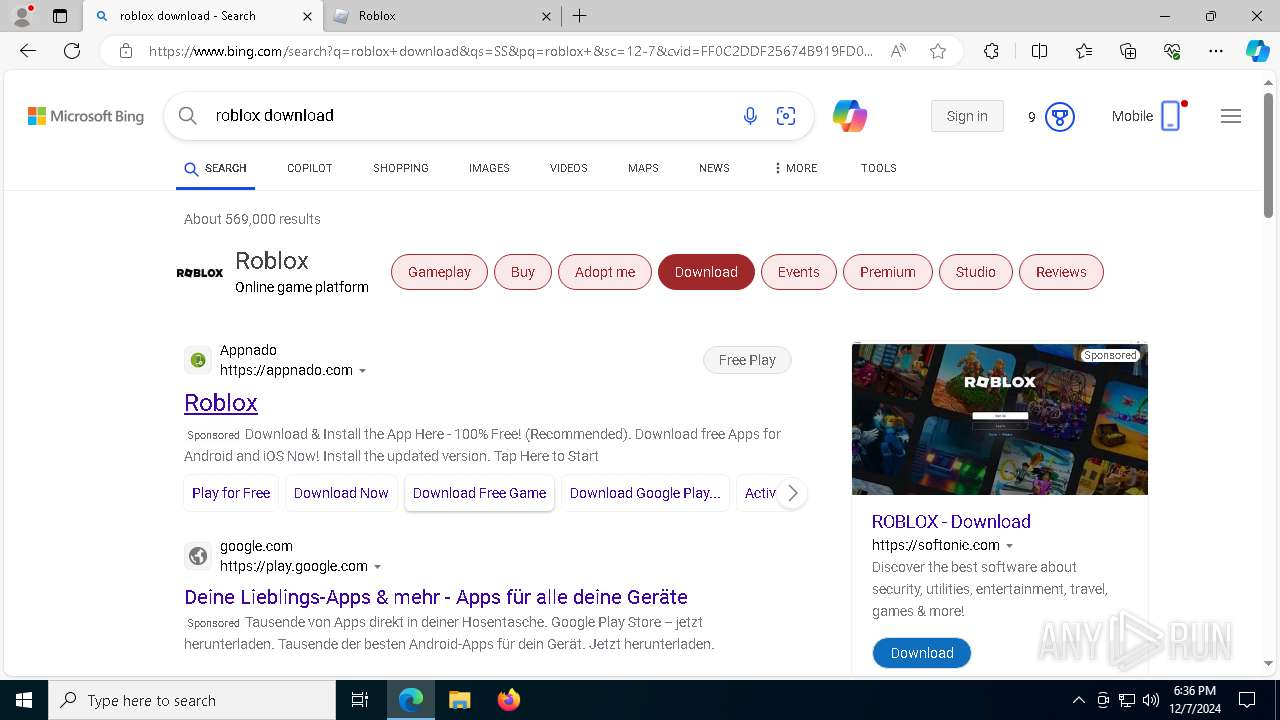Screen dimensions: 1280x720
Task: Search using voice microphone icon
Action: pos(750,116)
